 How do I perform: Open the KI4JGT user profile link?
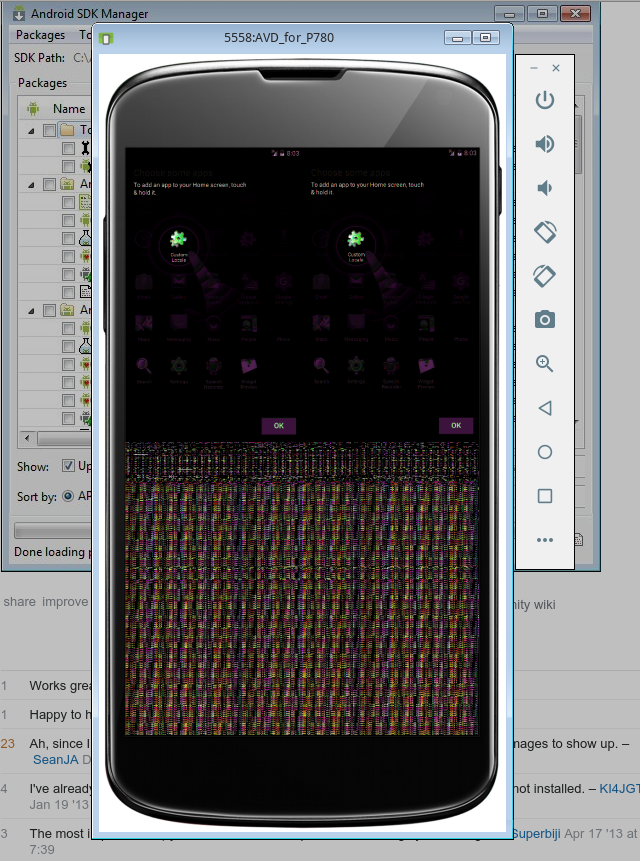pos(619,789)
